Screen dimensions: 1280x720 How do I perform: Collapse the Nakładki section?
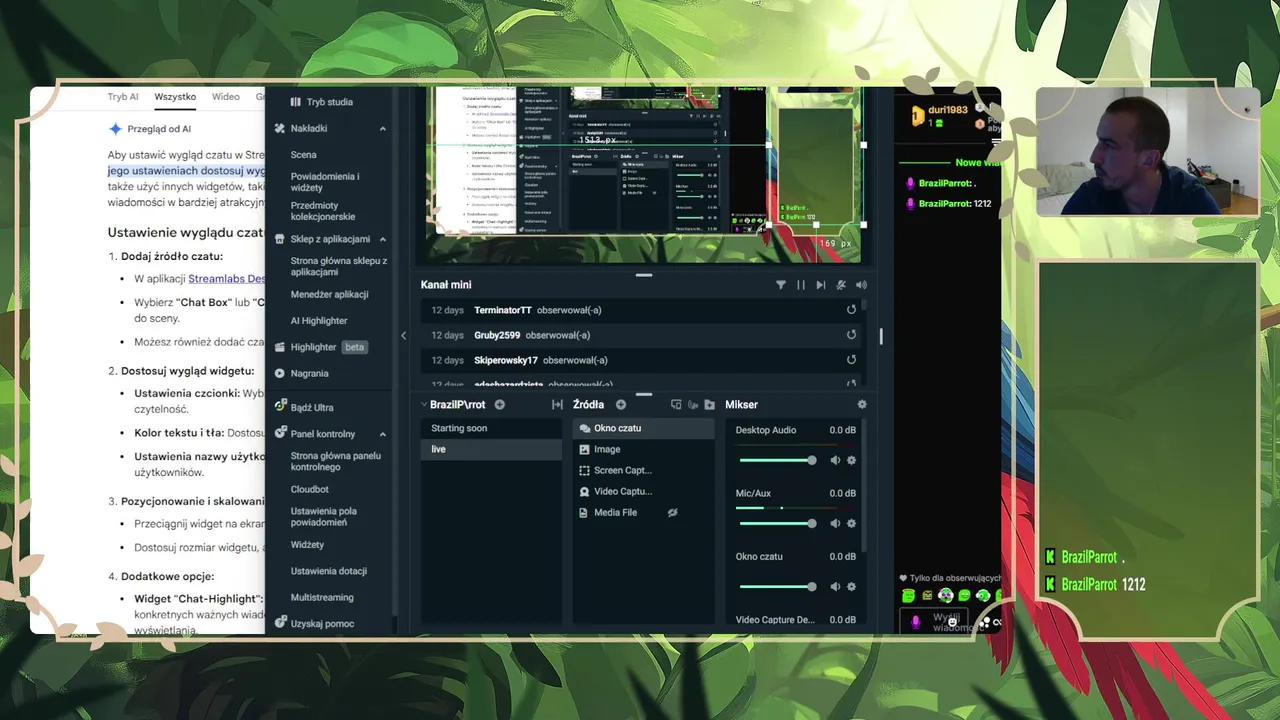[383, 128]
